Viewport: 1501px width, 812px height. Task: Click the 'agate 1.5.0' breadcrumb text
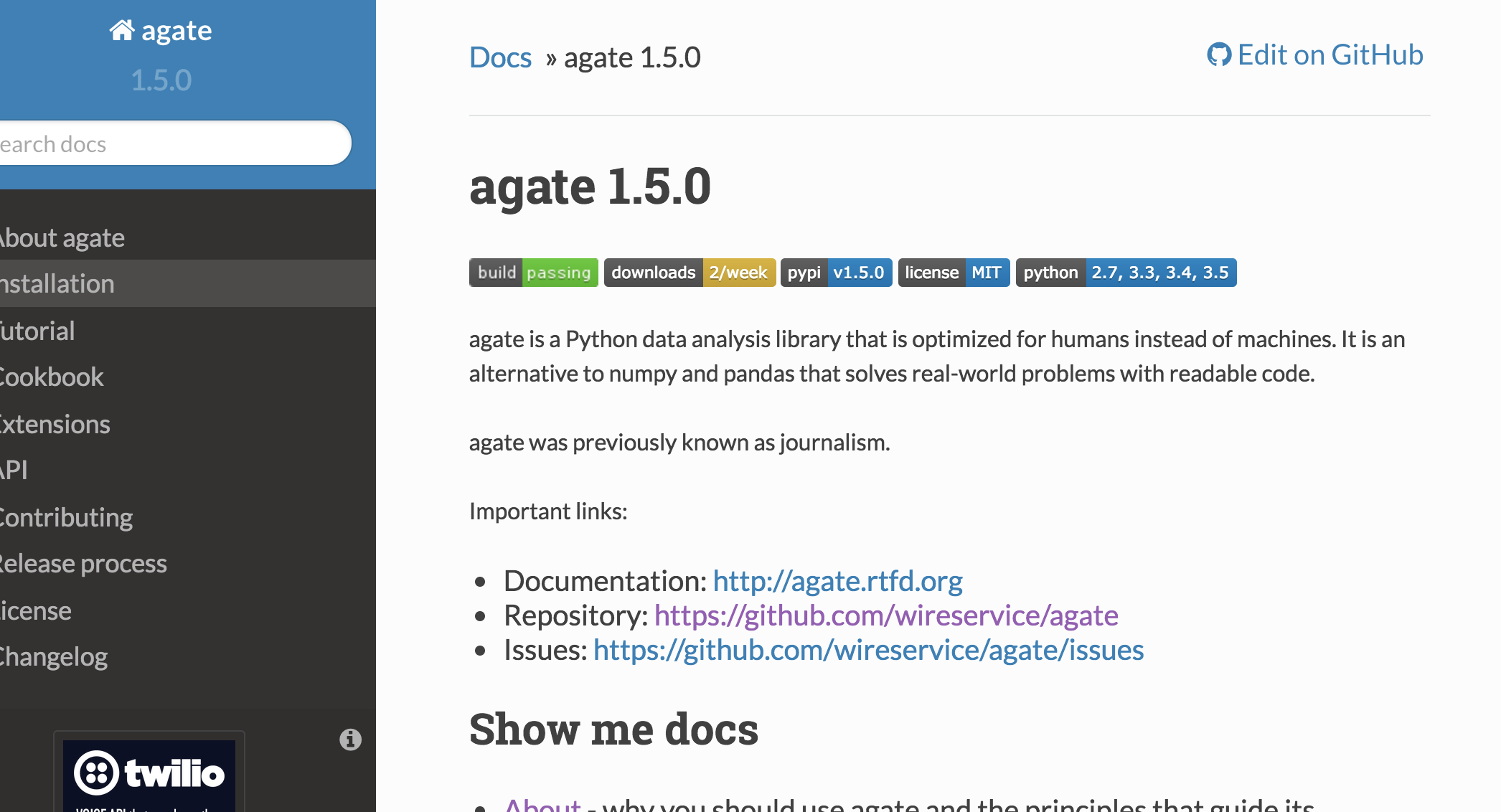coord(632,57)
